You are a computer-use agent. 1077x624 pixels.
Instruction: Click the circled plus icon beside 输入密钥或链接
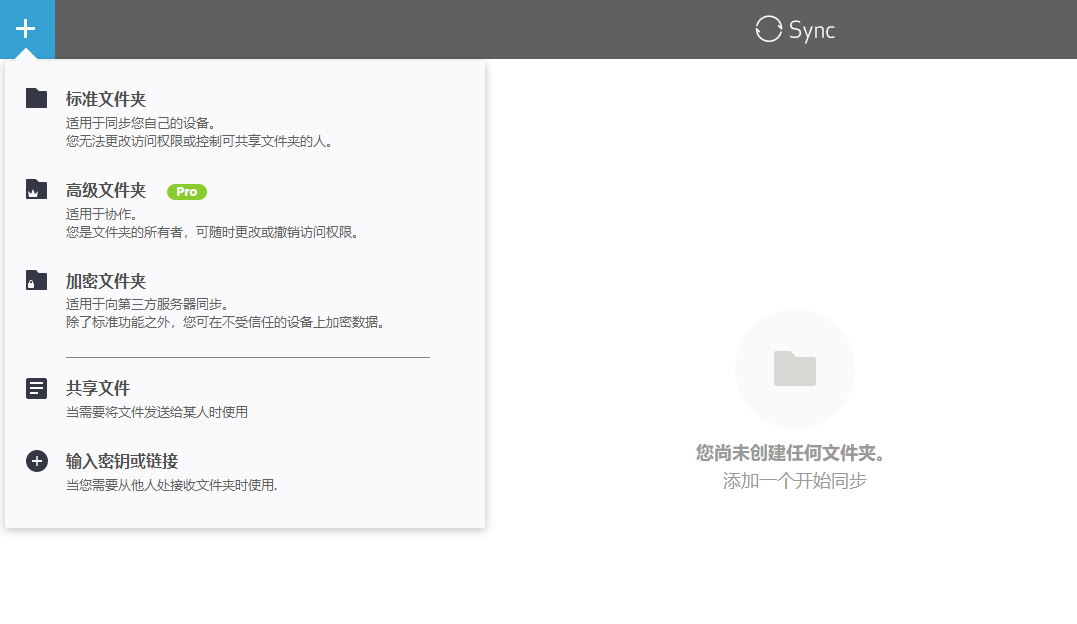(x=36, y=461)
